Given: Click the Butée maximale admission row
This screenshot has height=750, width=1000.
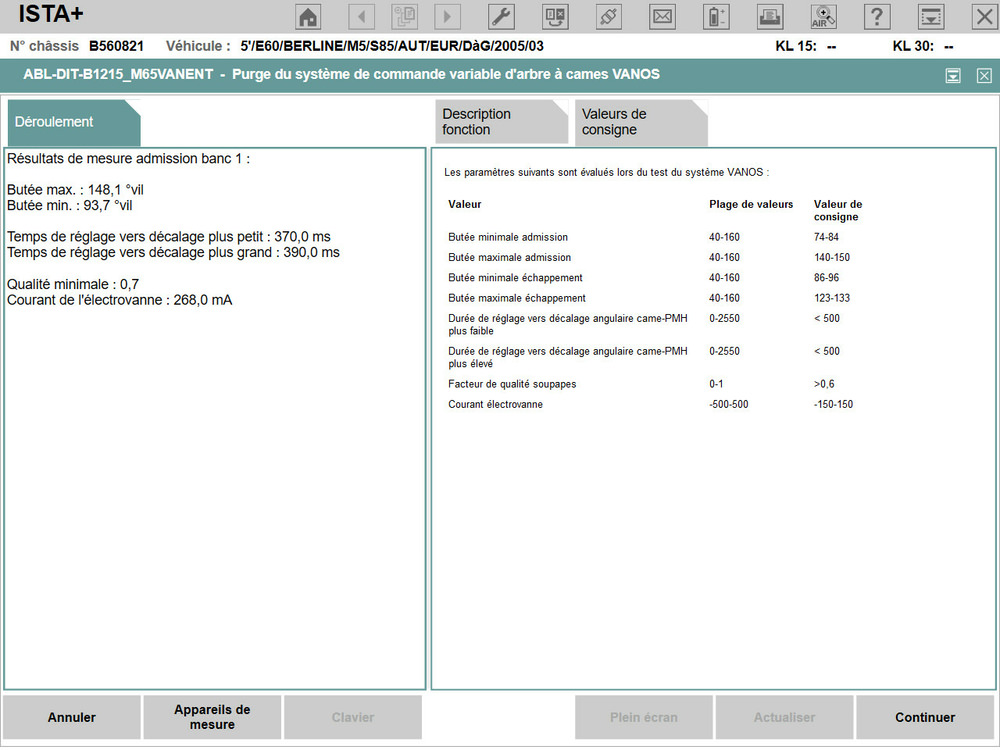Looking at the screenshot, I should point(651,258).
